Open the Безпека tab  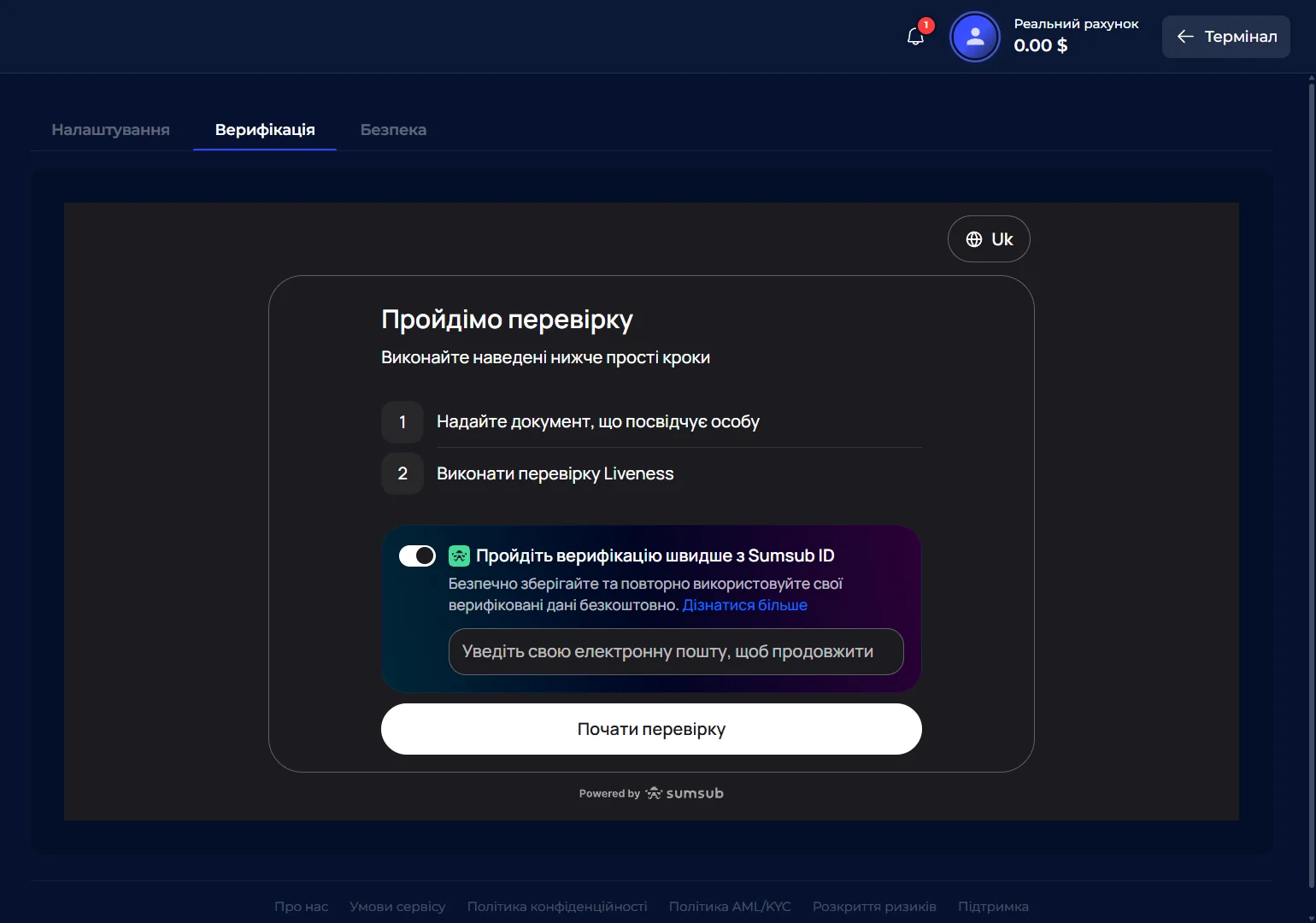[393, 130]
